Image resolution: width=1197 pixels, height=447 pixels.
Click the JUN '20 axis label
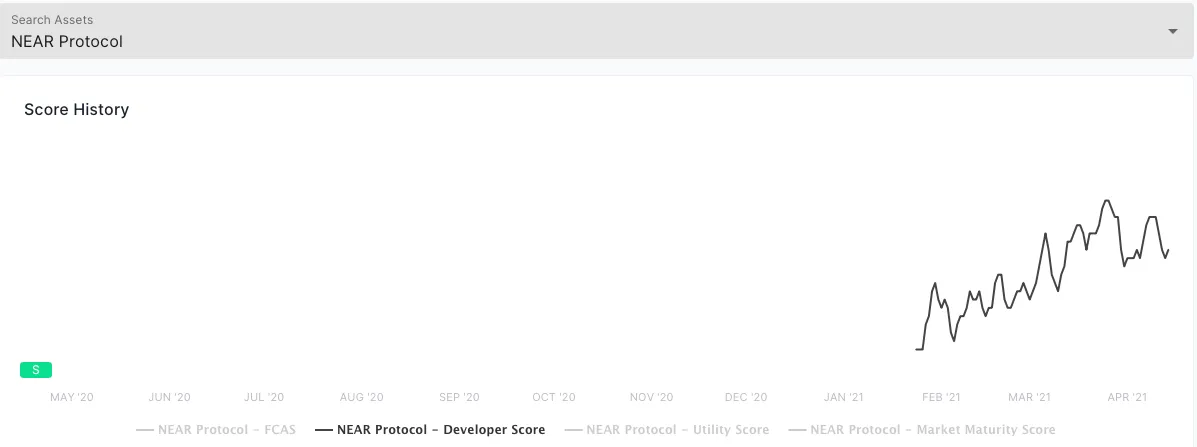[169, 397]
